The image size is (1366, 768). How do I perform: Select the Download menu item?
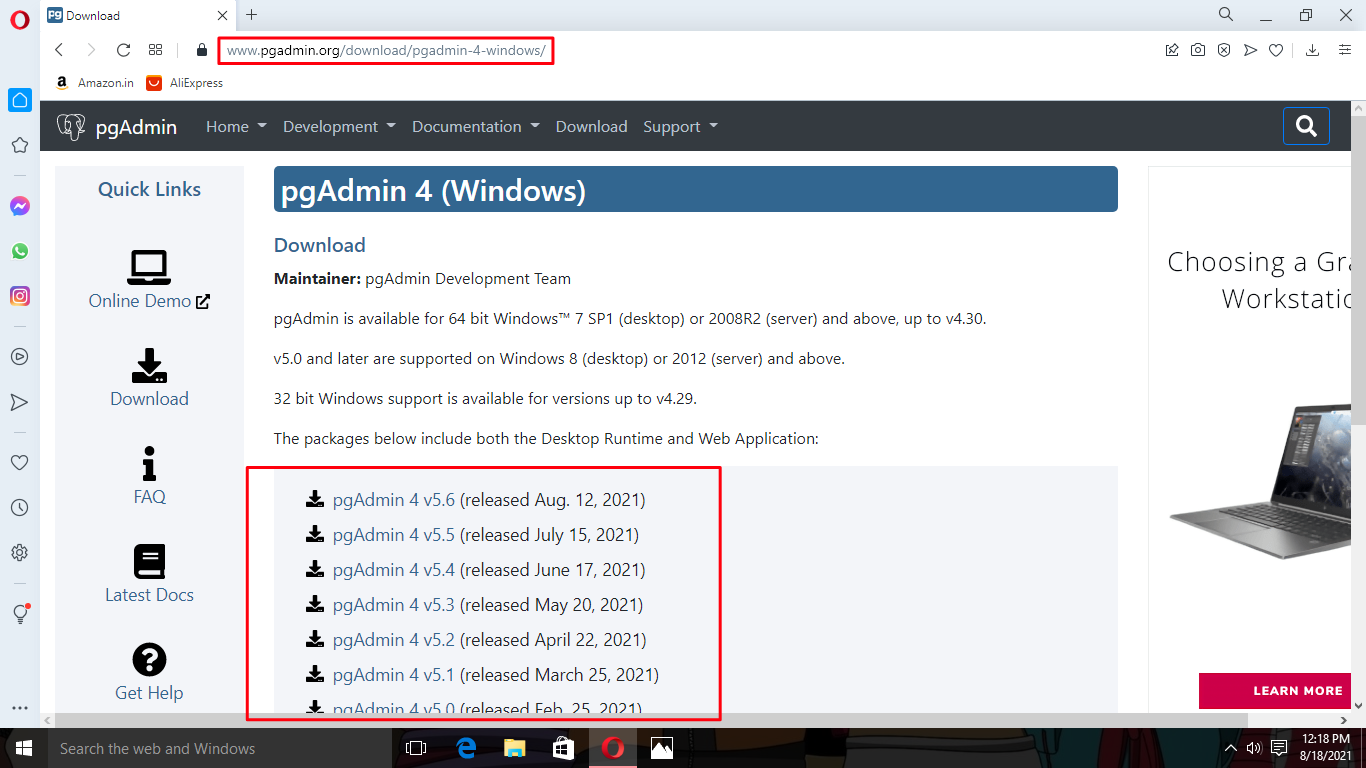click(591, 126)
